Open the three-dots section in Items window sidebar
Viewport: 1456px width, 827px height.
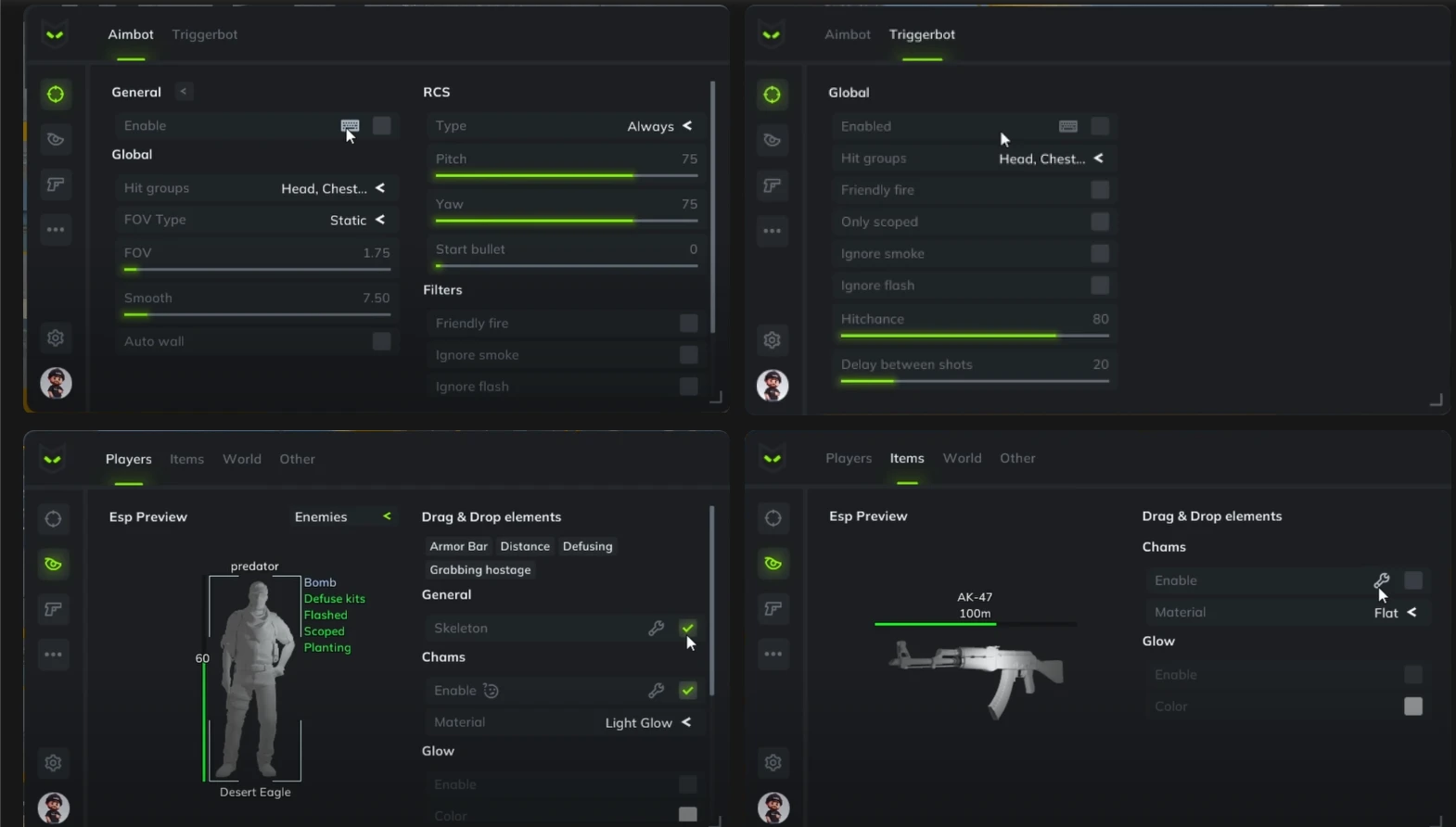(773, 654)
